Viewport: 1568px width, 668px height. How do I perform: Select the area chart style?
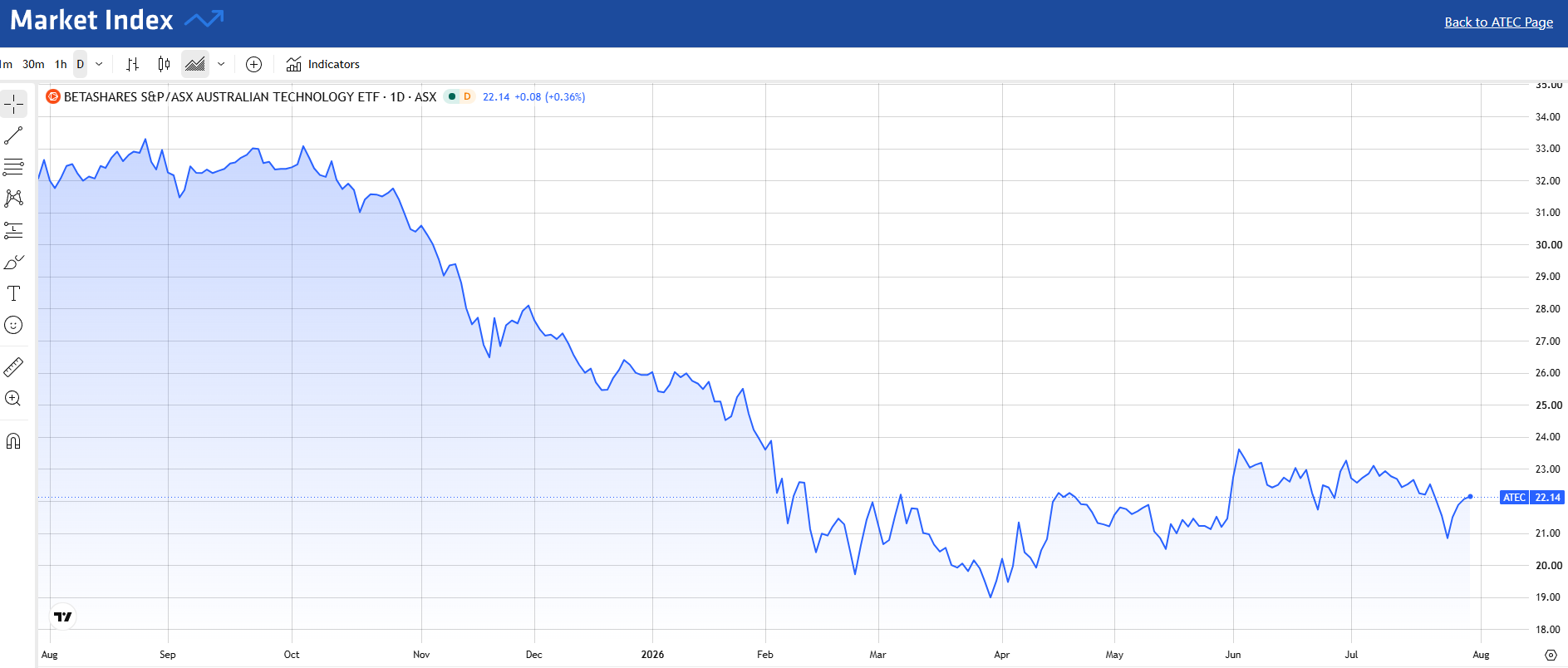click(195, 64)
